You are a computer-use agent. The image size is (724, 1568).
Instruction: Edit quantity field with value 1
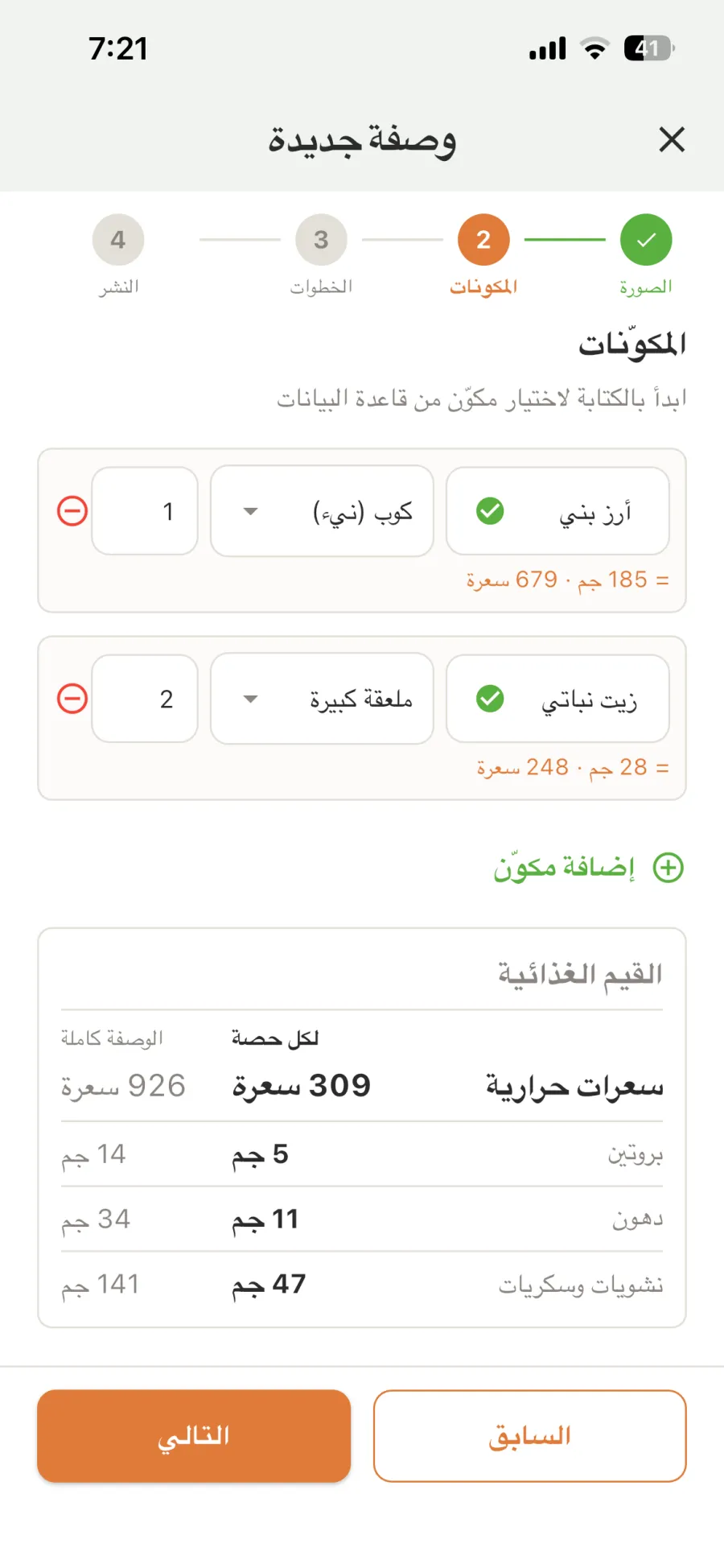point(145,510)
